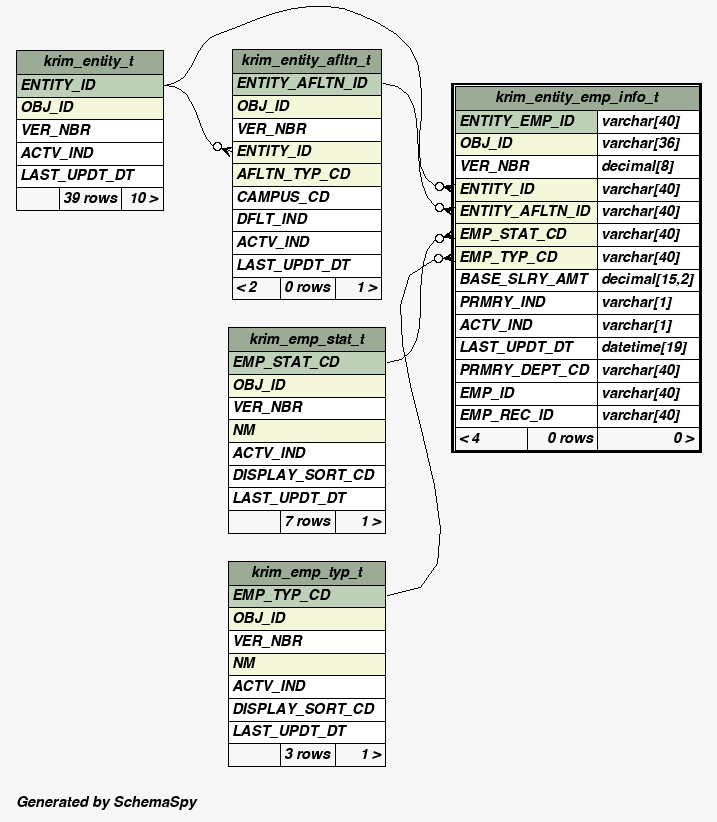Screen dimensions: 717x822
Task: Open the krim_entity_afltn_t table header
Action: tap(307, 61)
